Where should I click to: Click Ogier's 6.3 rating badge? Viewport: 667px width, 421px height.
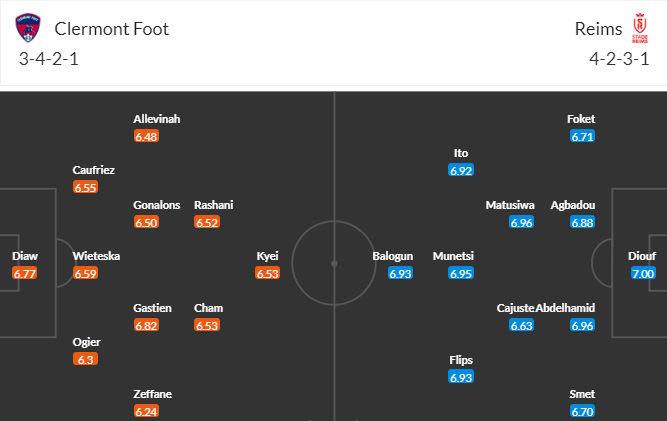point(86,359)
